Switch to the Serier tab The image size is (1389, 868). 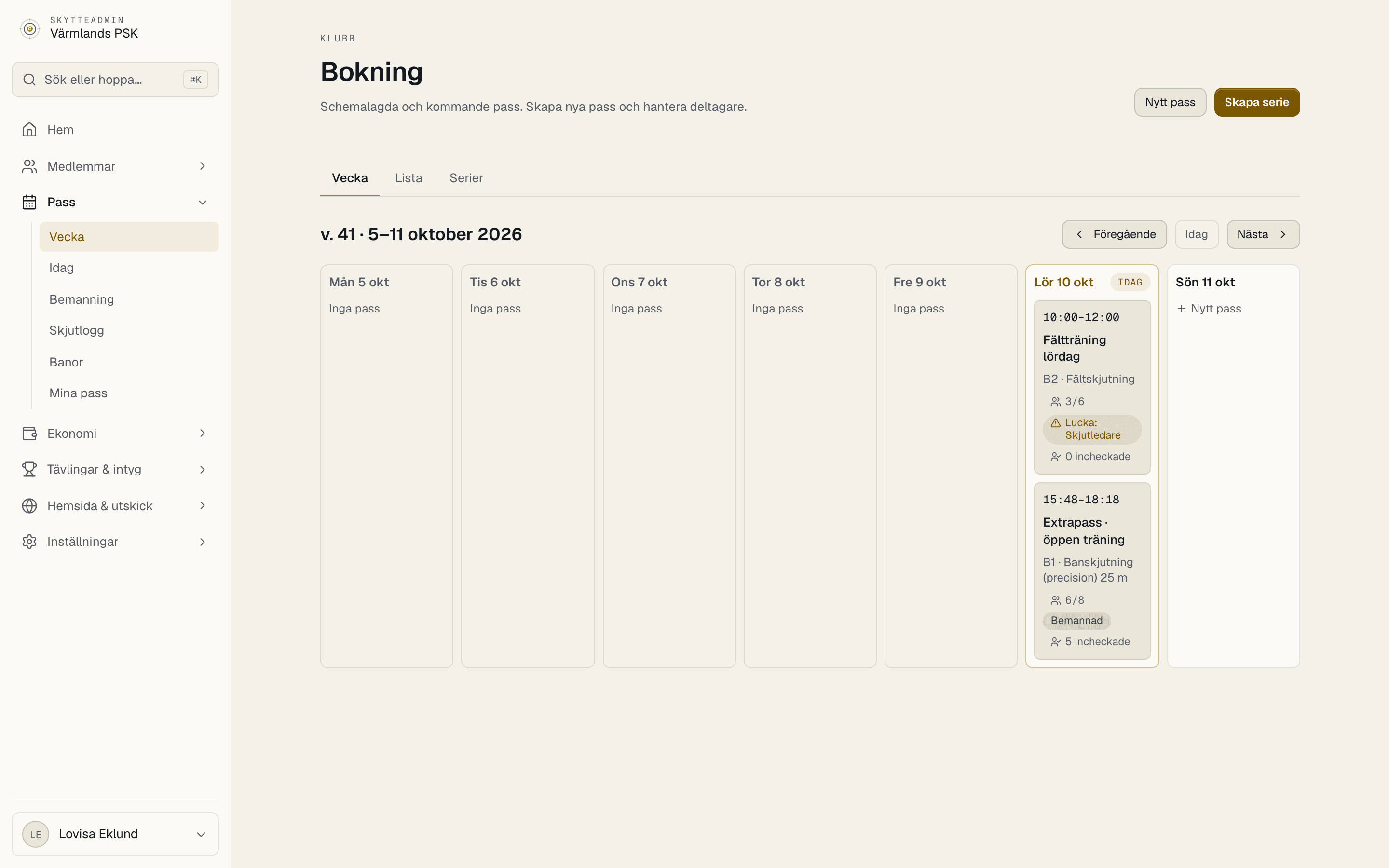[x=466, y=178]
